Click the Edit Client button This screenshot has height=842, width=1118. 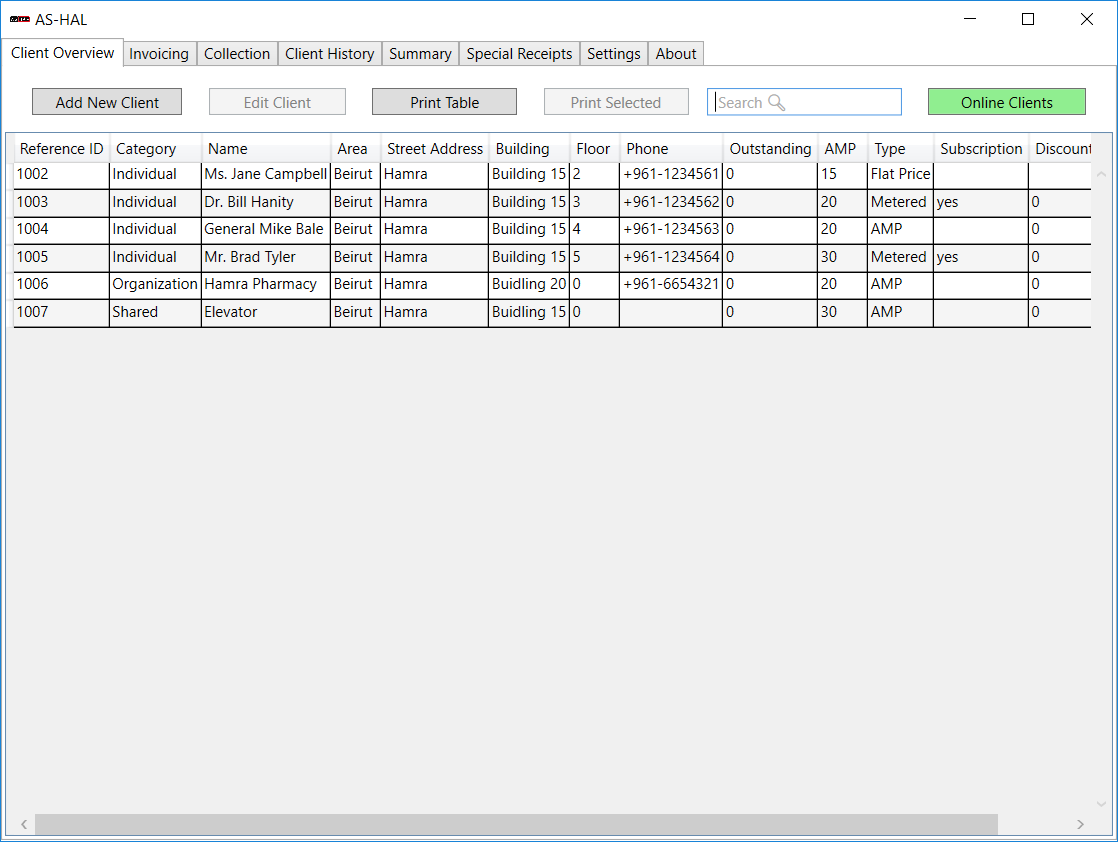pos(277,102)
